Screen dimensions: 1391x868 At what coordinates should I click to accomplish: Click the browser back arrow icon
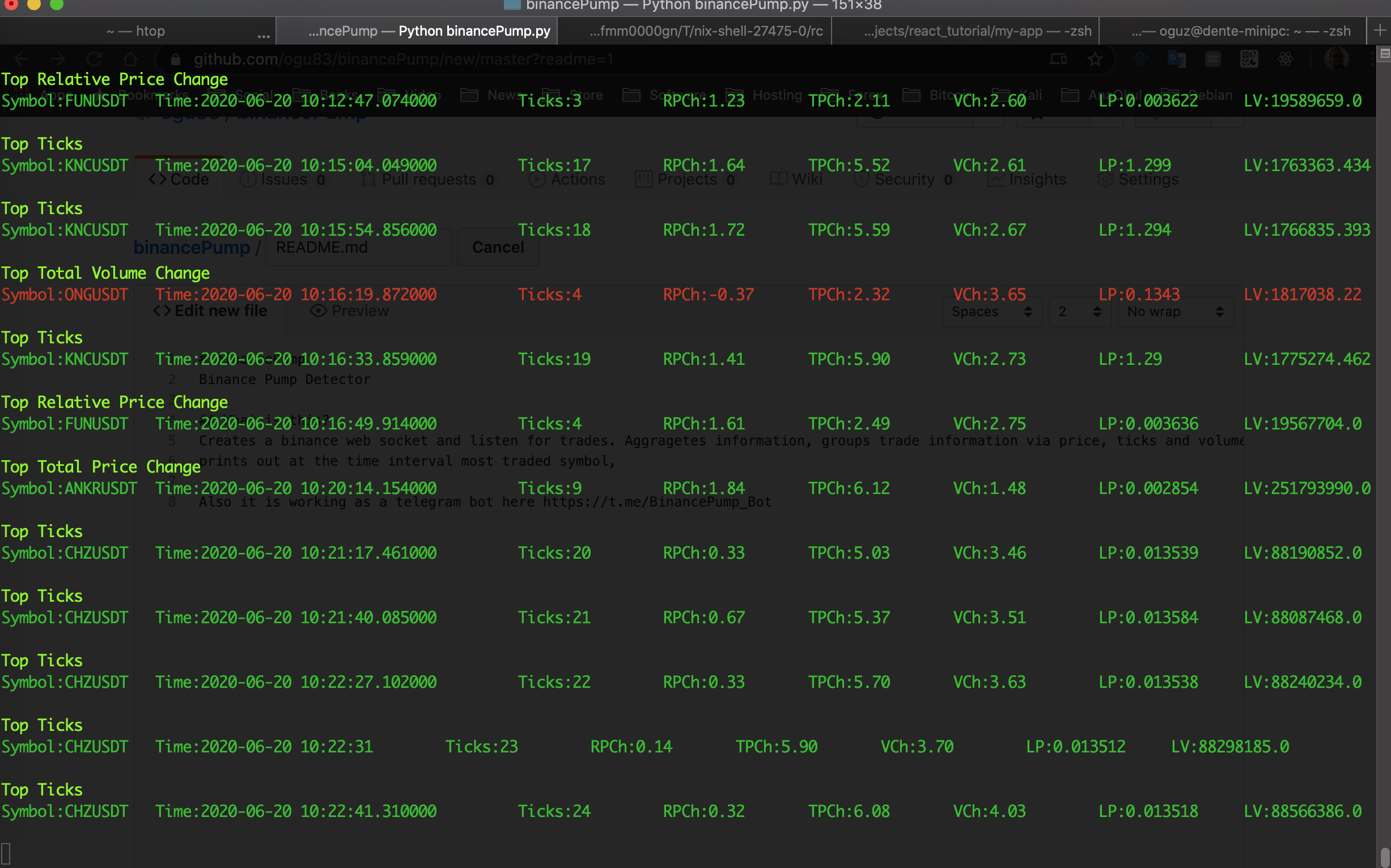tap(22, 59)
